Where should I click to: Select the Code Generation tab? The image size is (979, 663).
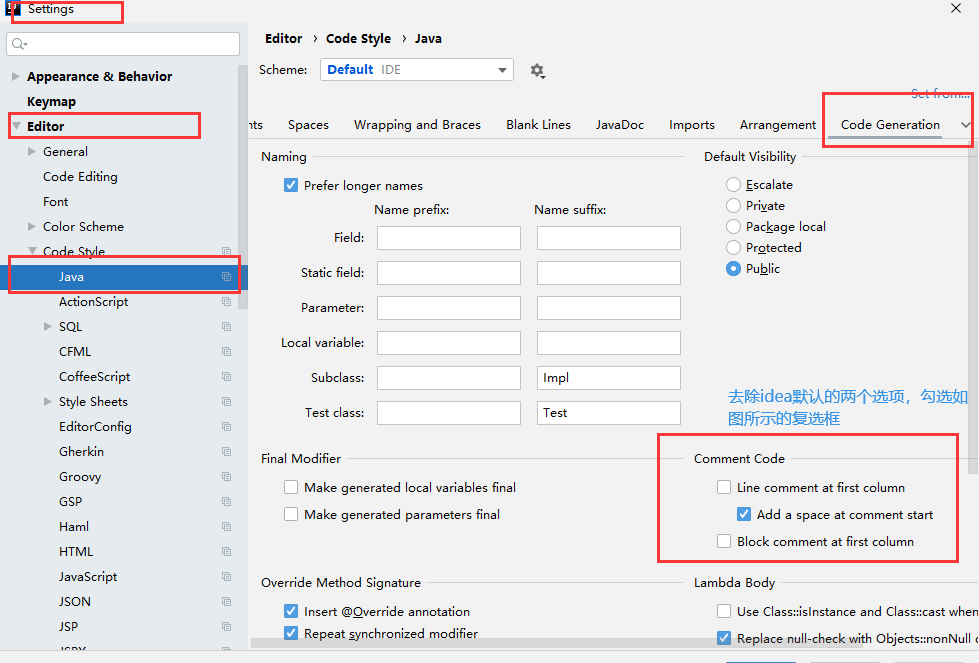pos(890,125)
